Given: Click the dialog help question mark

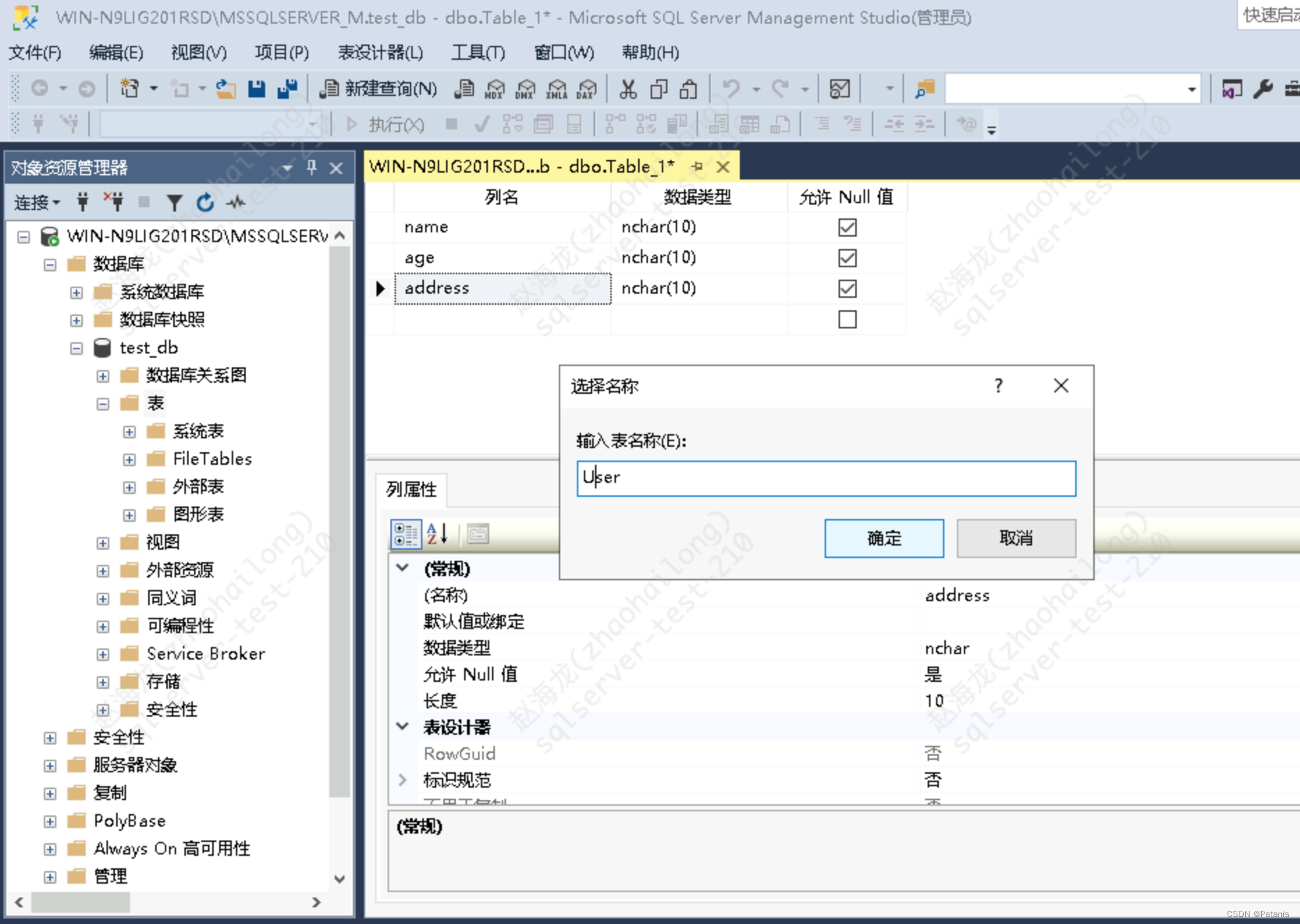Looking at the screenshot, I should [x=998, y=385].
